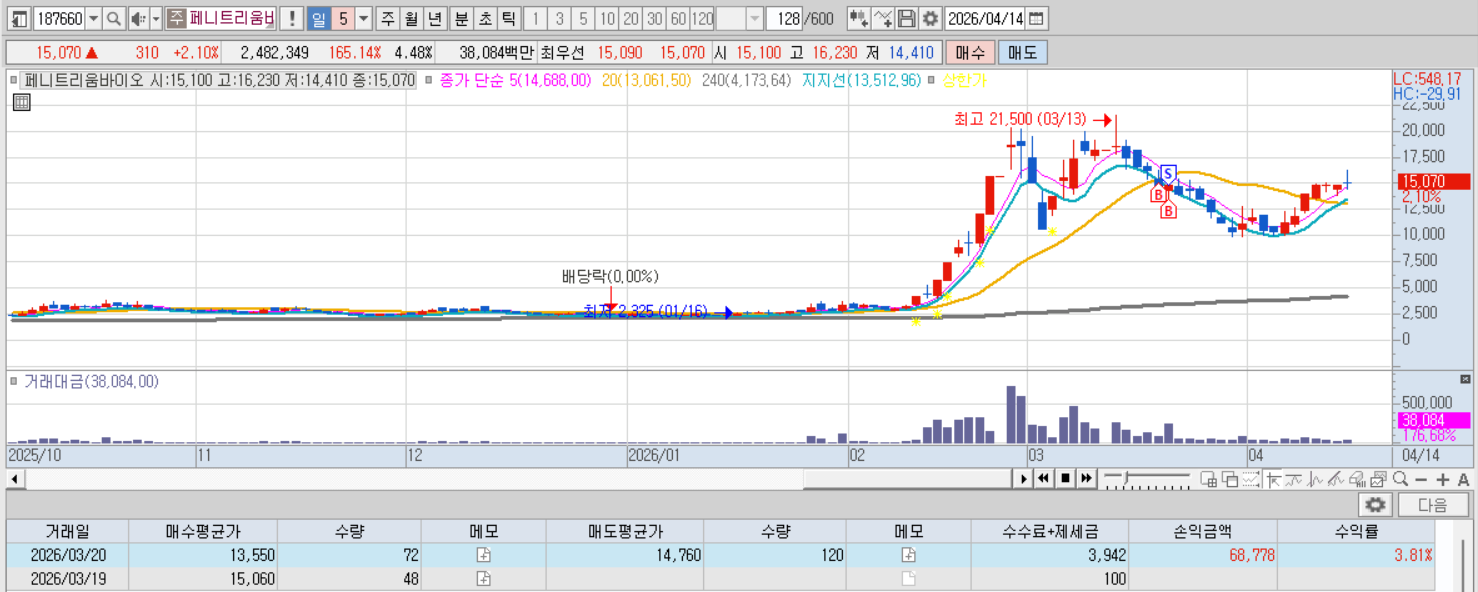
Task: Click the eraser tool icon
Action: [x=1357, y=479]
